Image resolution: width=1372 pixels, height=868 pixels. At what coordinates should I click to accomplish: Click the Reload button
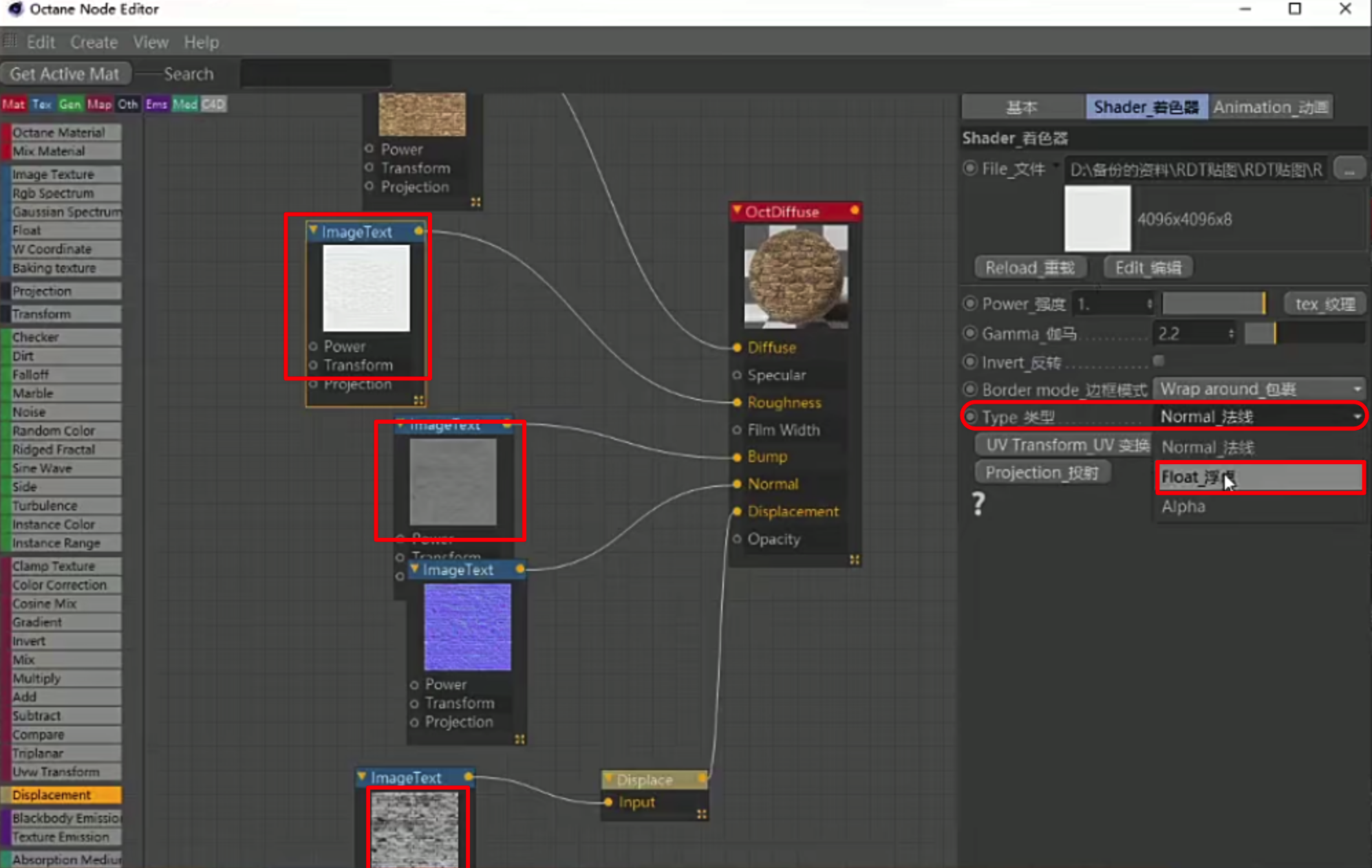pyautogui.click(x=1029, y=268)
